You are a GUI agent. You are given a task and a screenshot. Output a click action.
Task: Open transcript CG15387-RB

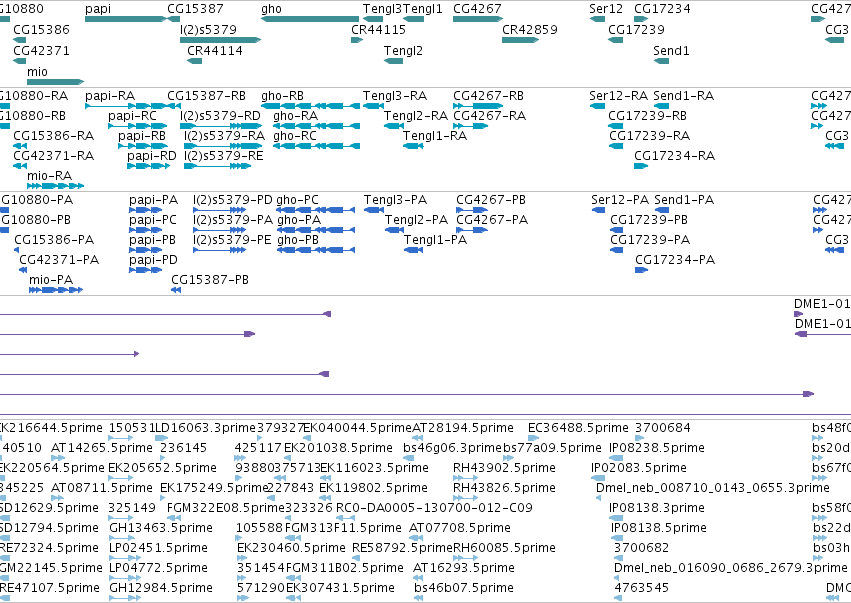click(x=174, y=106)
